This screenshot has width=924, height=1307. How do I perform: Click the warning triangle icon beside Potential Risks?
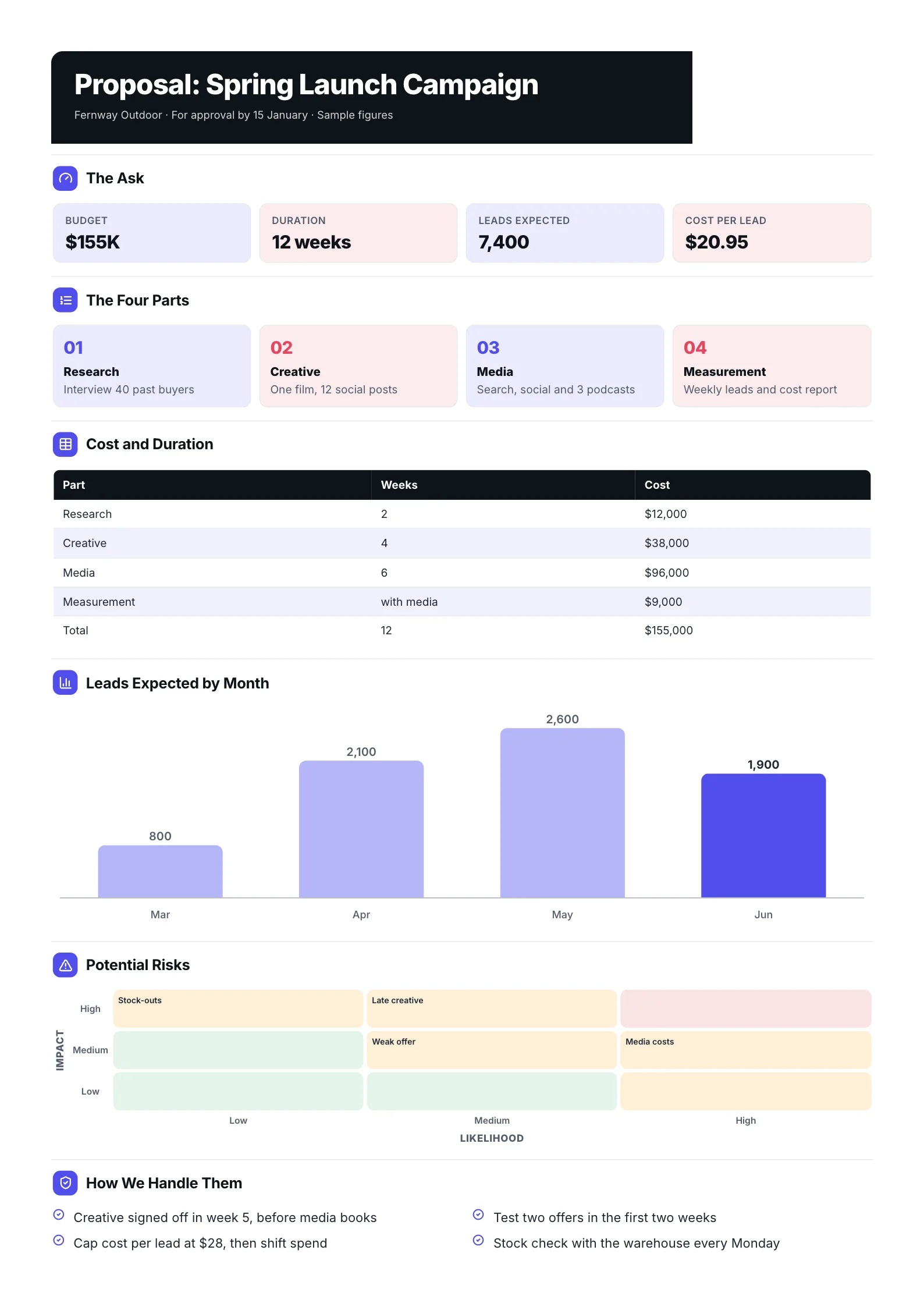tap(65, 965)
